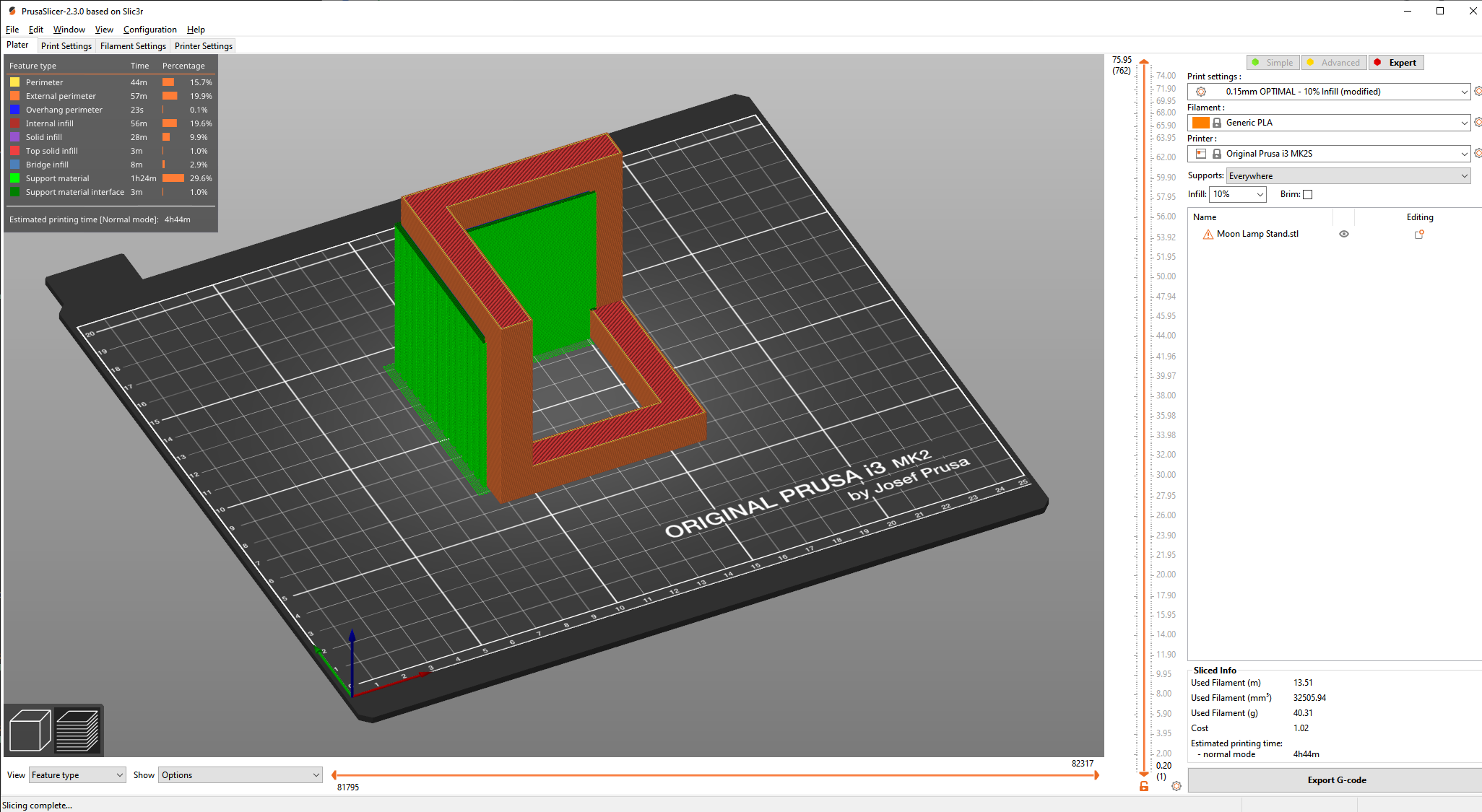The image size is (1482, 812).
Task: Click the orange filament color swatch
Action: (1200, 123)
